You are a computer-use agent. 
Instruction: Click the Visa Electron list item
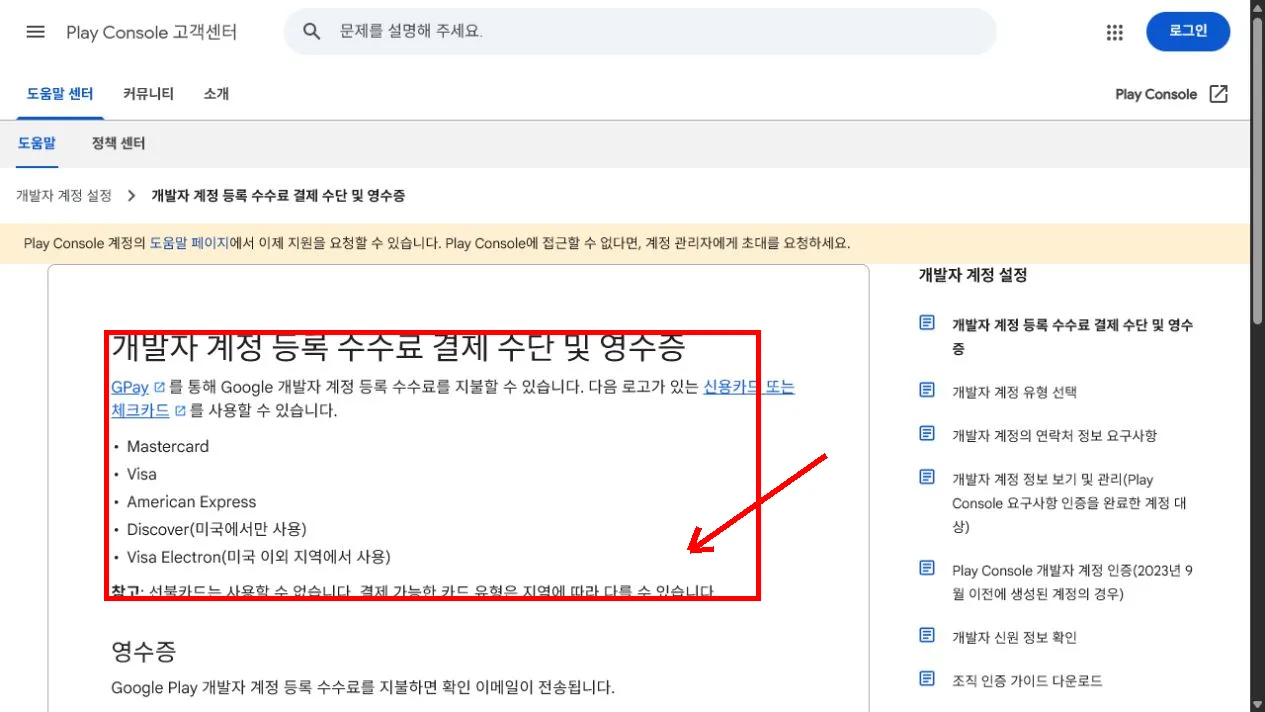click(x=258, y=557)
